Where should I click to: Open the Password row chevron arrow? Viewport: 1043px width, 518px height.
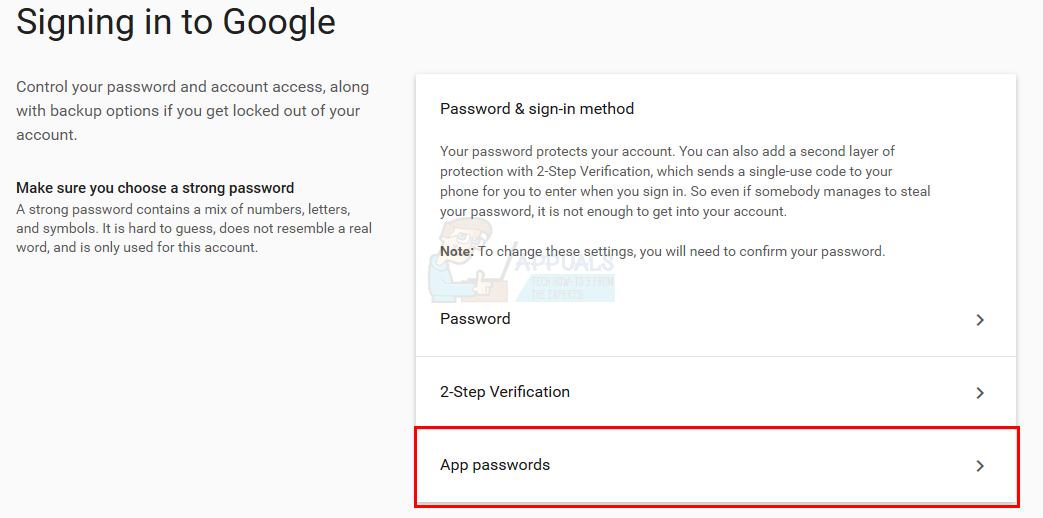click(980, 320)
